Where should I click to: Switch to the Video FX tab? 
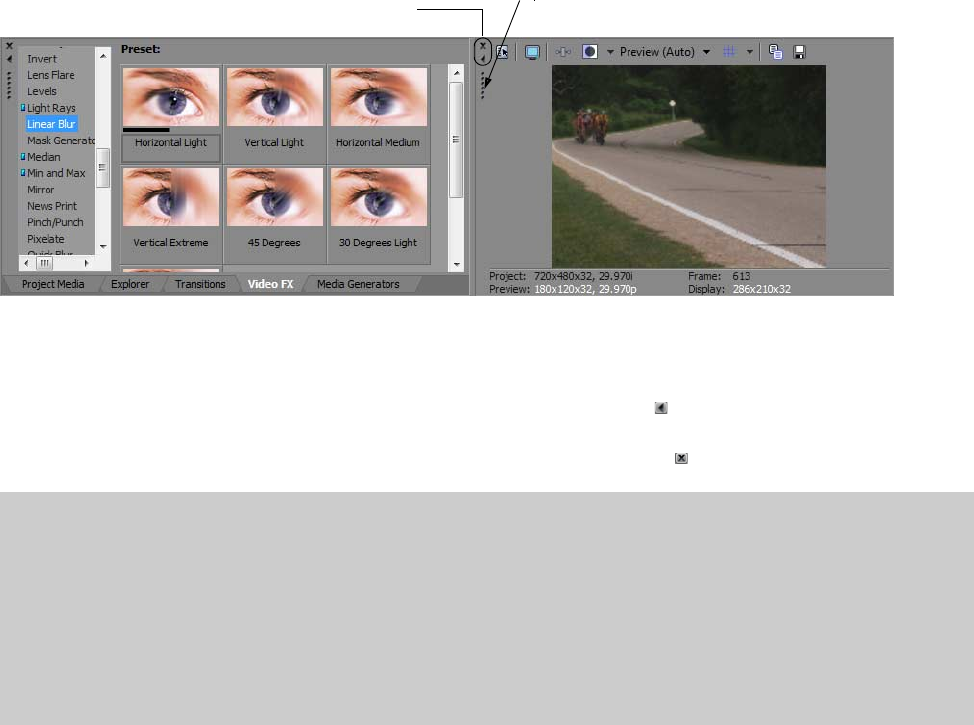(270, 284)
